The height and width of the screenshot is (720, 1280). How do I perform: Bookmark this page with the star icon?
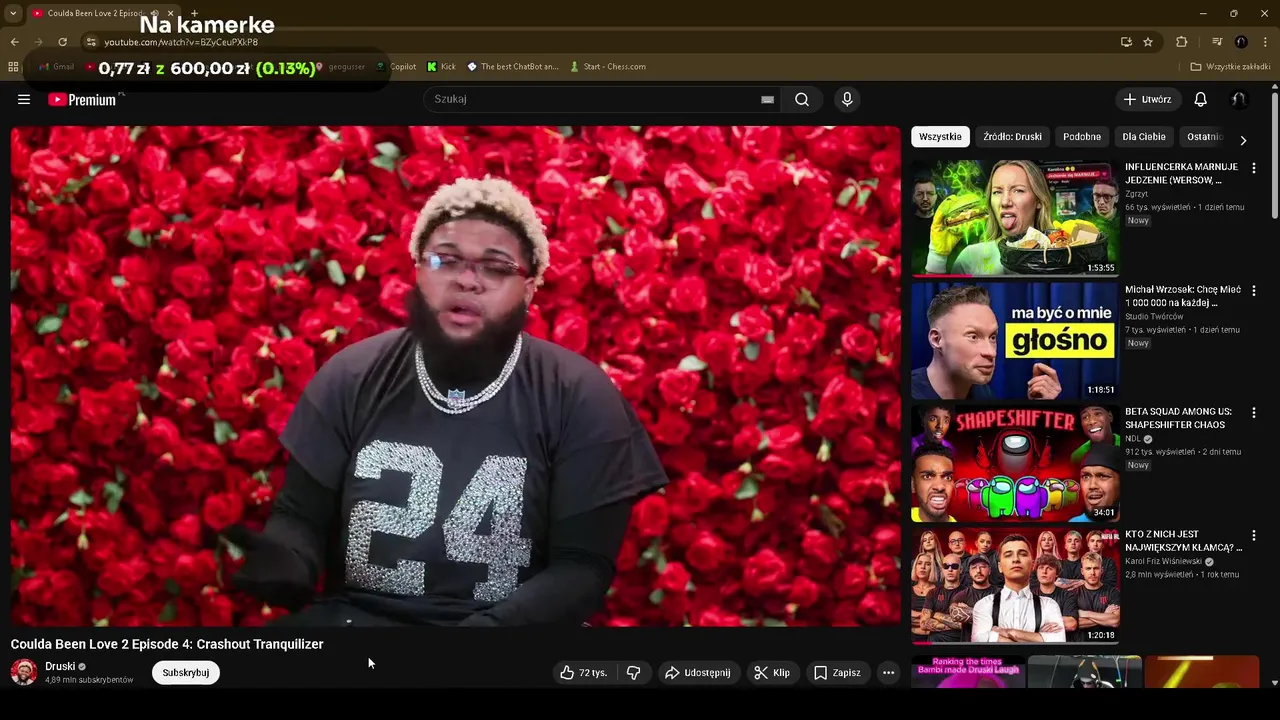click(x=1148, y=42)
